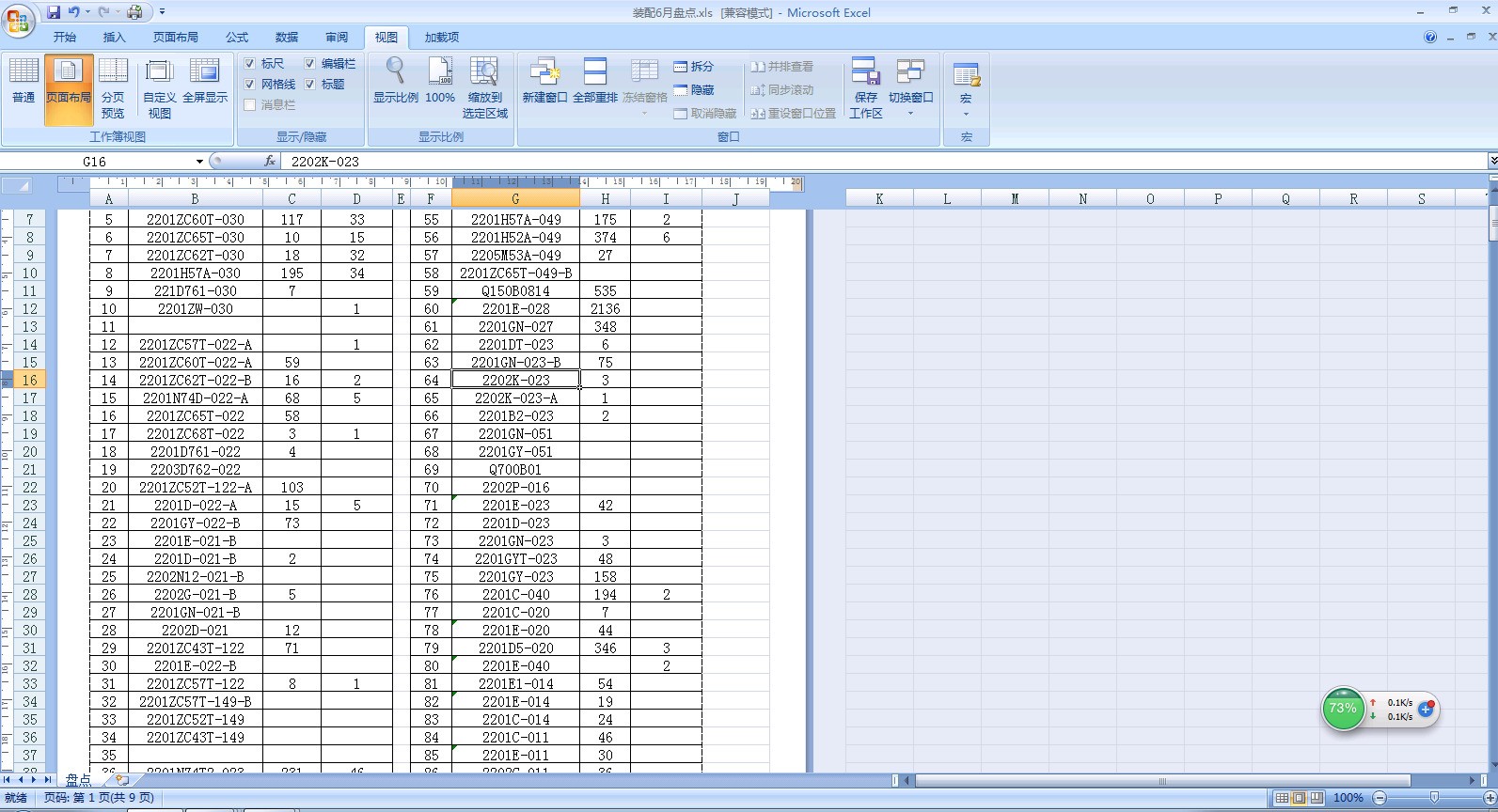Viewport: 1498px width, 812px height.
Task: Click the Redo arrow icon
Action: [103, 12]
